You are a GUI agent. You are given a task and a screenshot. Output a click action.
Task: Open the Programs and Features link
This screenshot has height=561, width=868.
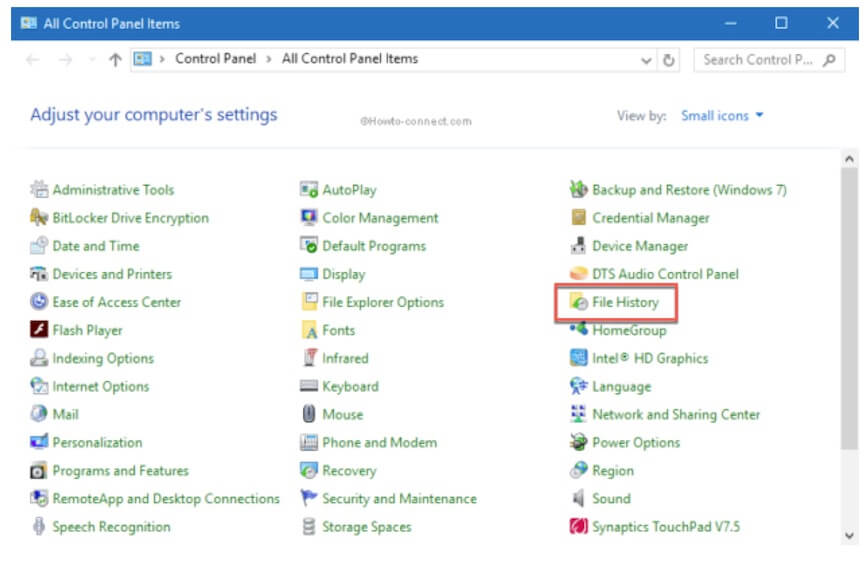pos(120,470)
